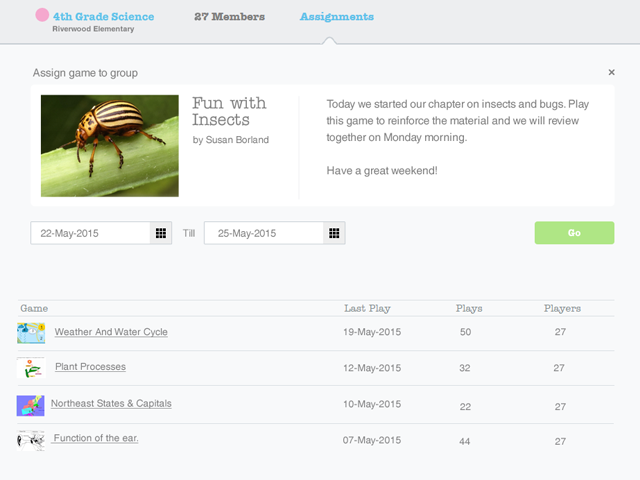This screenshot has height=480, width=640.
Task: Click the Fun with Insects beetle image
Action: coord(110,146)
